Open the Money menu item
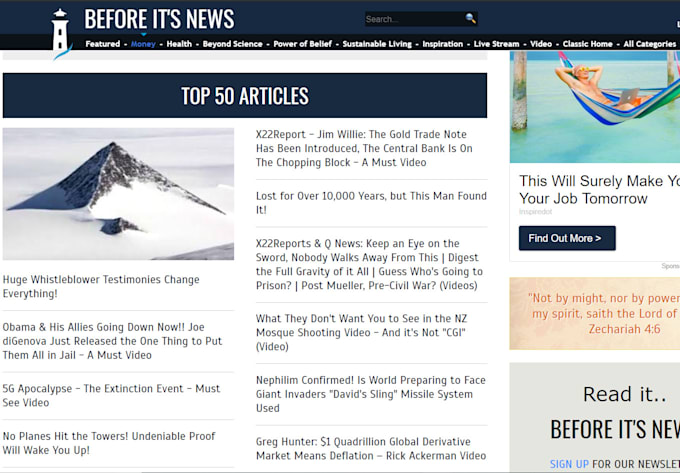Screen dimensions: 680x473 pyautogui.click(x=143, y=44)
